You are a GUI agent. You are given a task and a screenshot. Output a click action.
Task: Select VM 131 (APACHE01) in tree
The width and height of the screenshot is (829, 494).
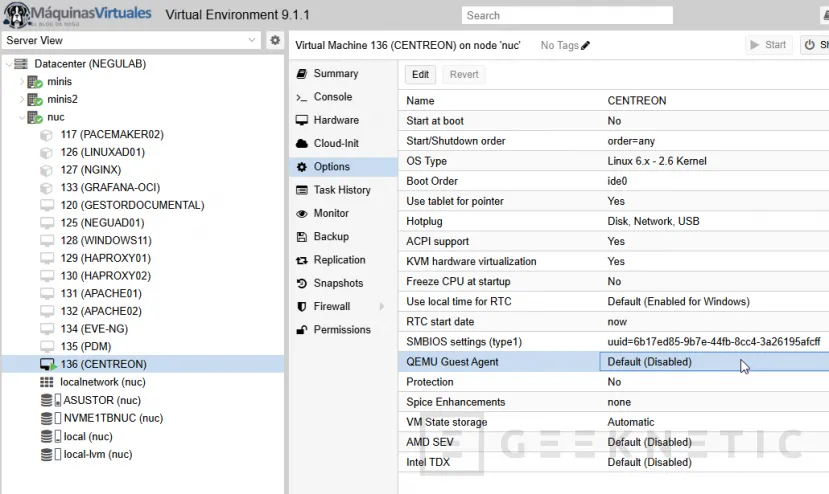coord(143,294)
